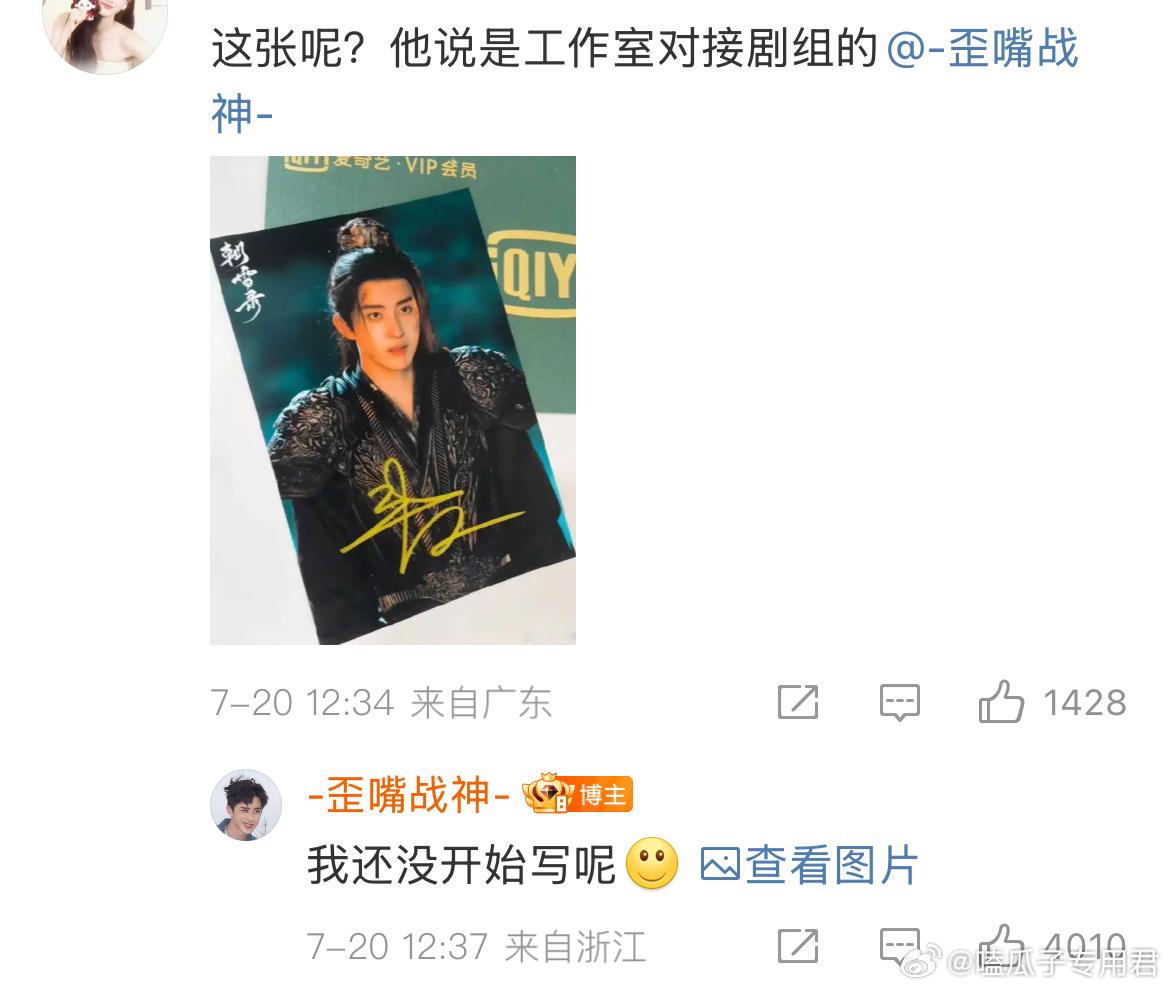Open the first comment's reply icon
The image size is (1170, 990).
point(899,703)
